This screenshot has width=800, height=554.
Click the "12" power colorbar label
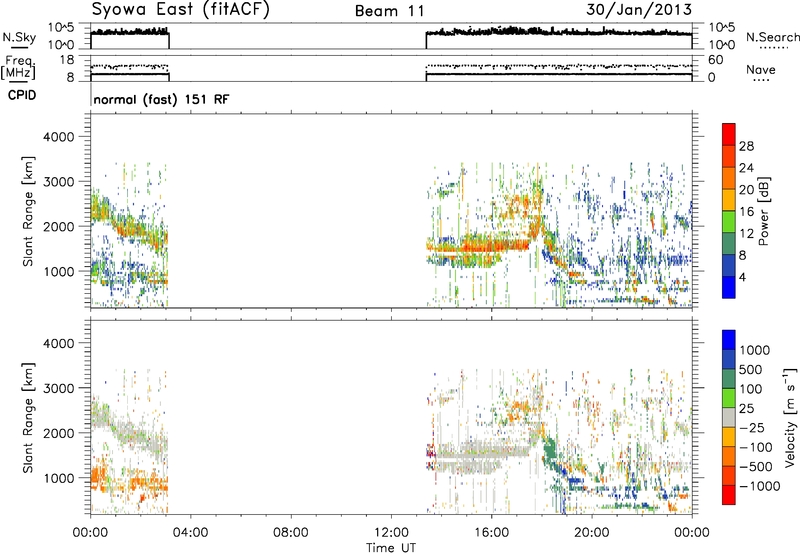(x=746, y=234)
